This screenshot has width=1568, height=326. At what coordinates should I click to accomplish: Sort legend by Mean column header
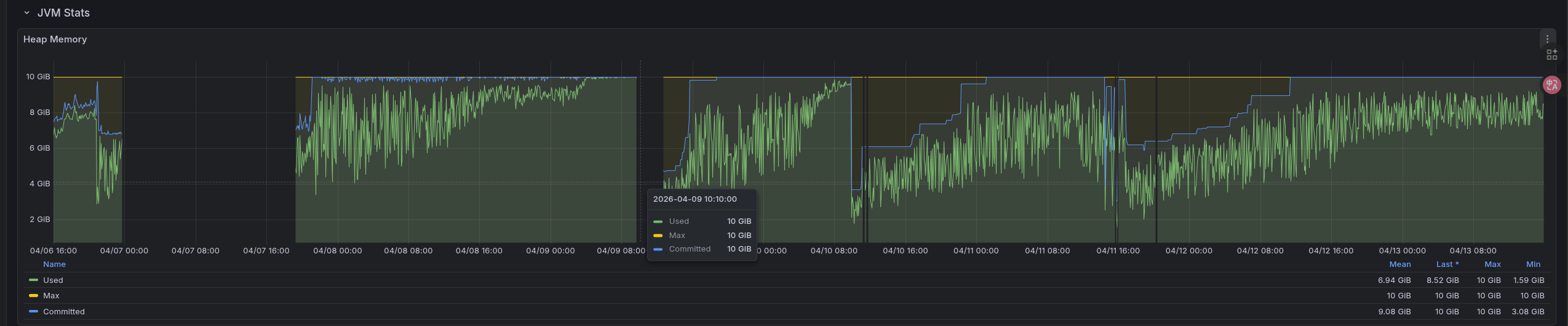coord(1400,264)
